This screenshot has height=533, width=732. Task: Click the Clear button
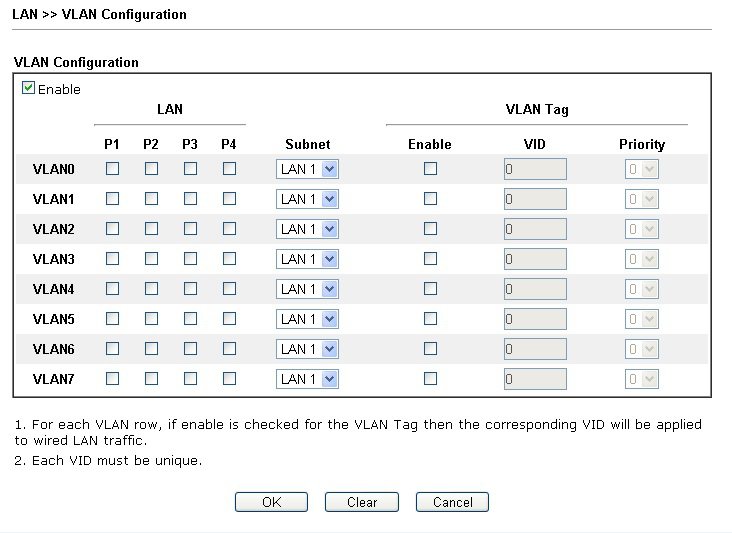tap(362, 502)
